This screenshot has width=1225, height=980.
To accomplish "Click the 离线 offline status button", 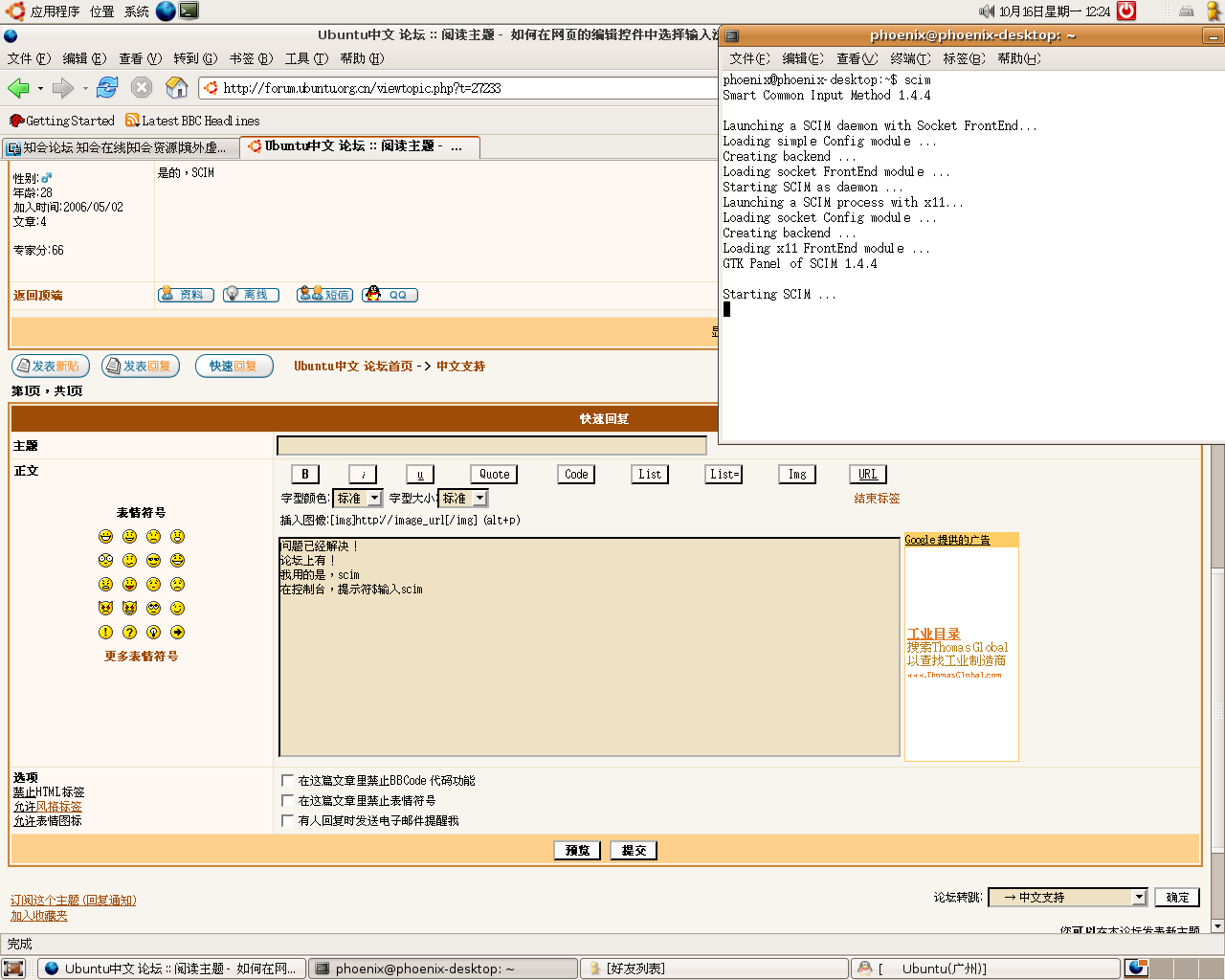I will point(251,295).
